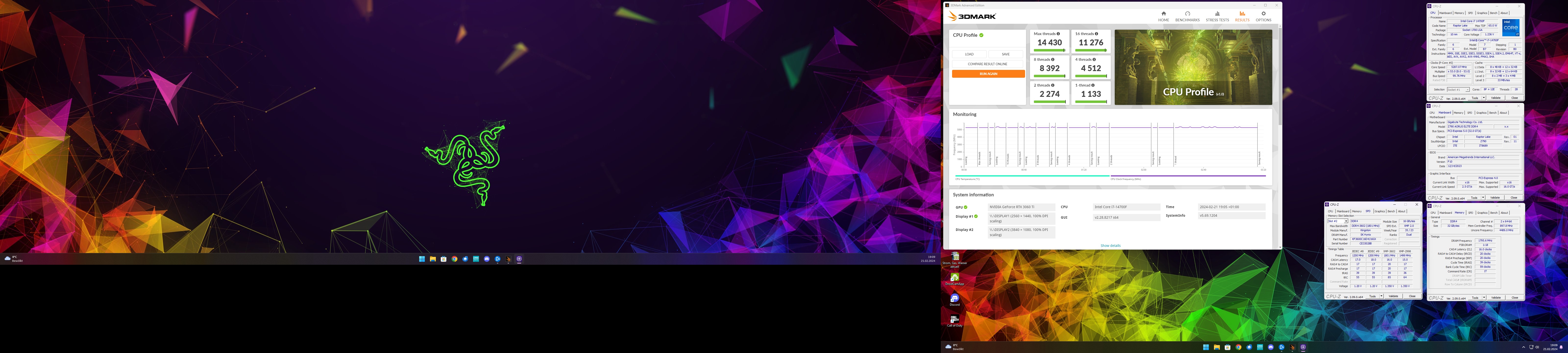This screenshot has width=1568, height=353.
Task: Open Tools dropdown arrow in CPU-Z Mainboard window
Action: click(1483, 198)
